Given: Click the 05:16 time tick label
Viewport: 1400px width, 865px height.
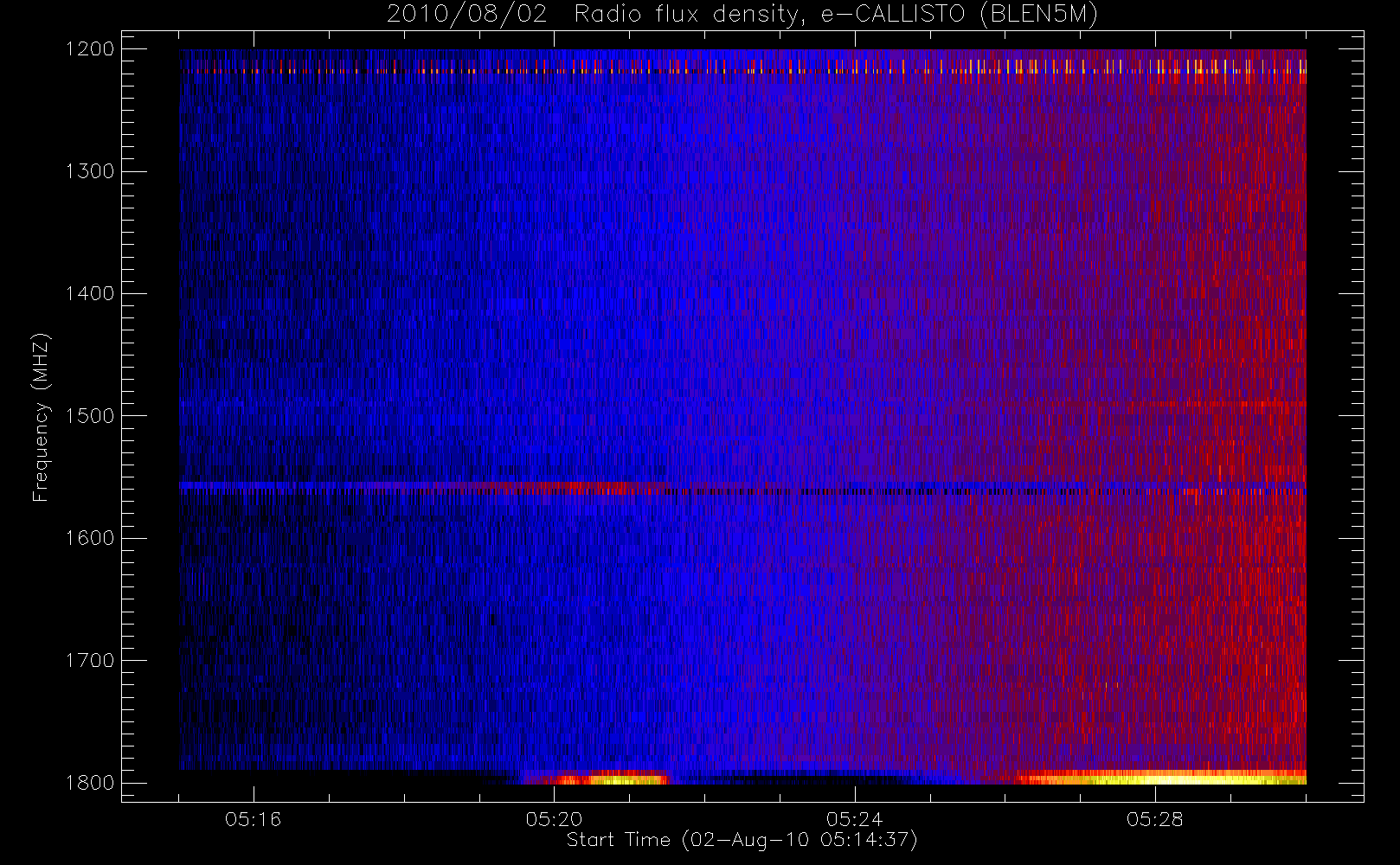Looking at the screenshot, I should (253, 819).
